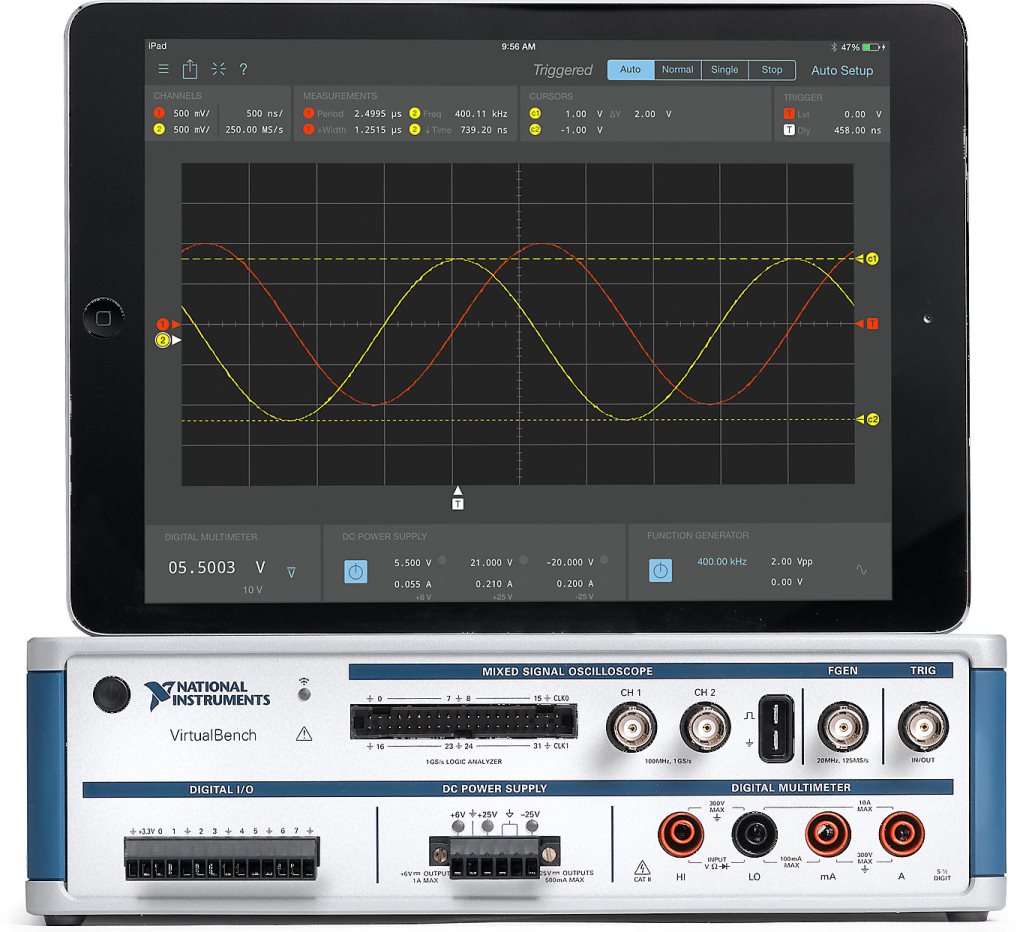Open help with the question mark icon
Image resolution: width=1029 pixels, height=932 pixels.
[x=243, y=70]
